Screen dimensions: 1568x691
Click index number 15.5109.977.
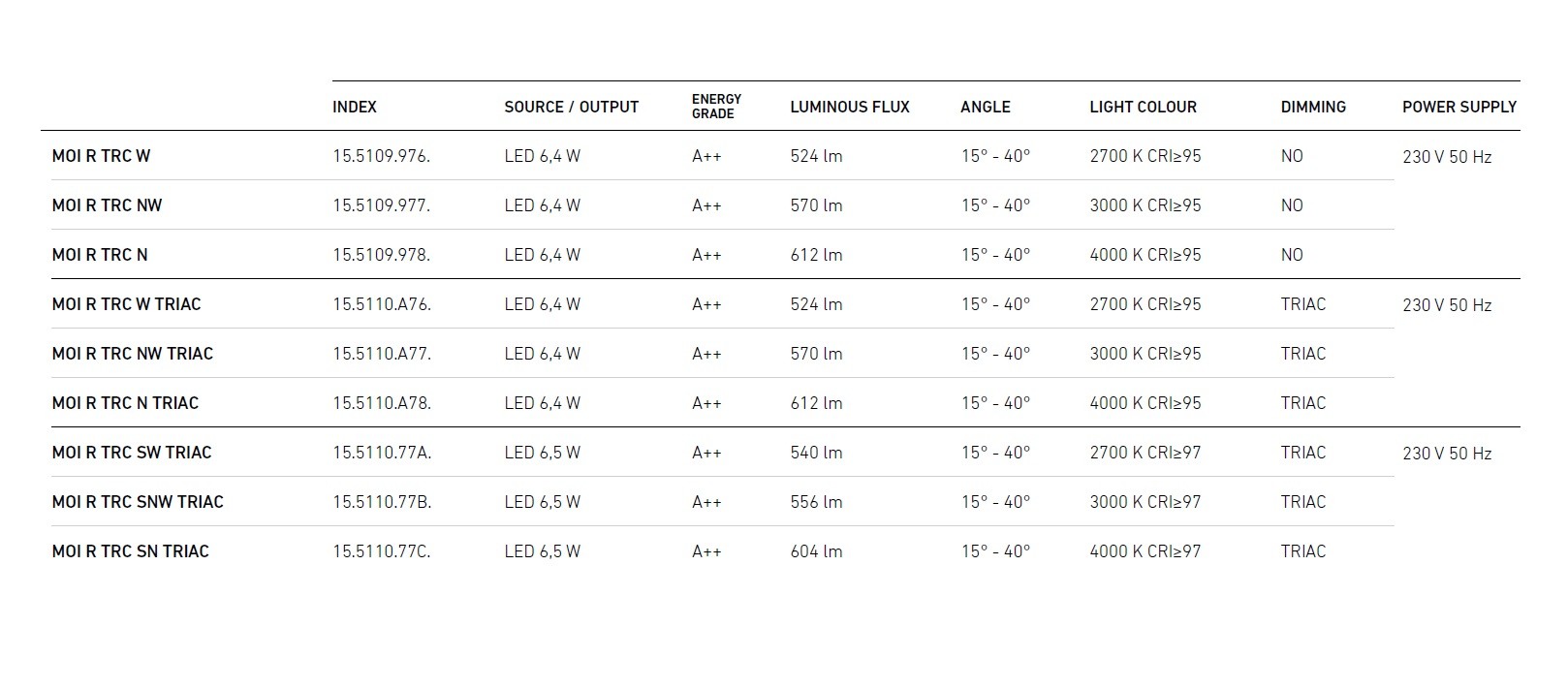381,205
